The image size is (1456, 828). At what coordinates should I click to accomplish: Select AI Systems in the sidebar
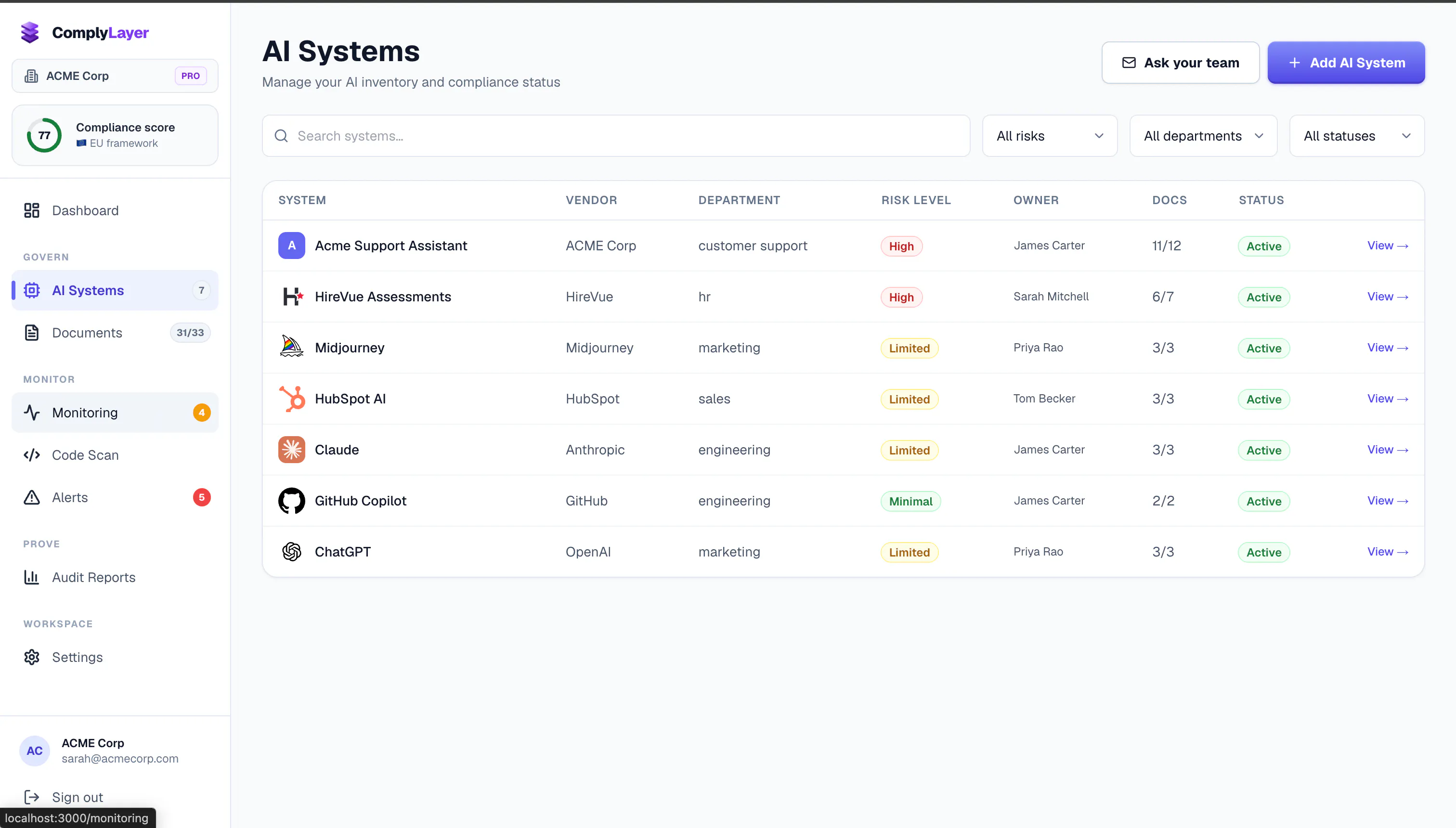[x=115, y=290]
